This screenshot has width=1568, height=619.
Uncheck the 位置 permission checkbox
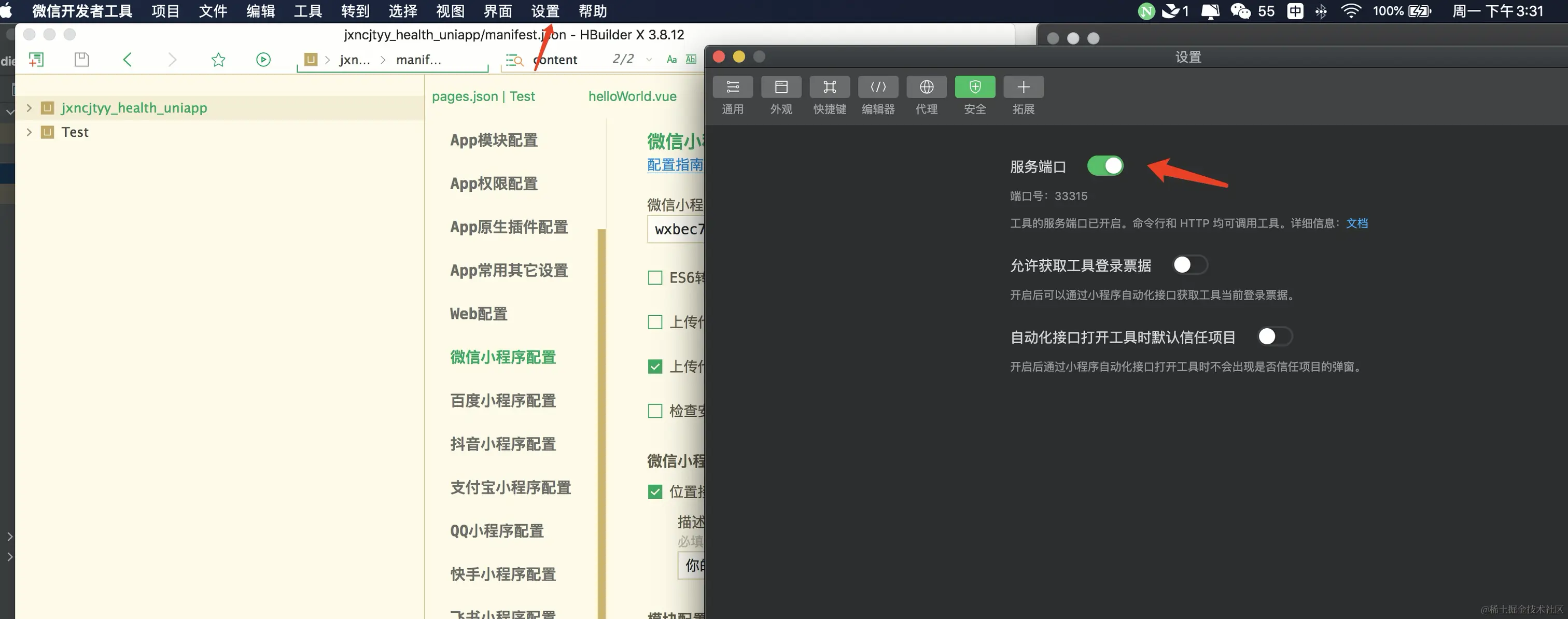tap(655, 492)
